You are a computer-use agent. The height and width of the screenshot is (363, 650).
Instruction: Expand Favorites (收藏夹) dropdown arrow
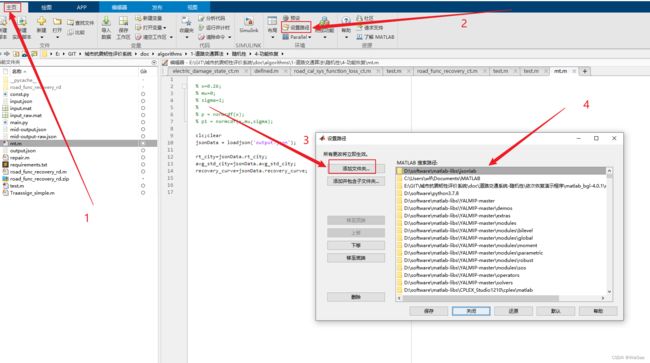pos(186,37)
